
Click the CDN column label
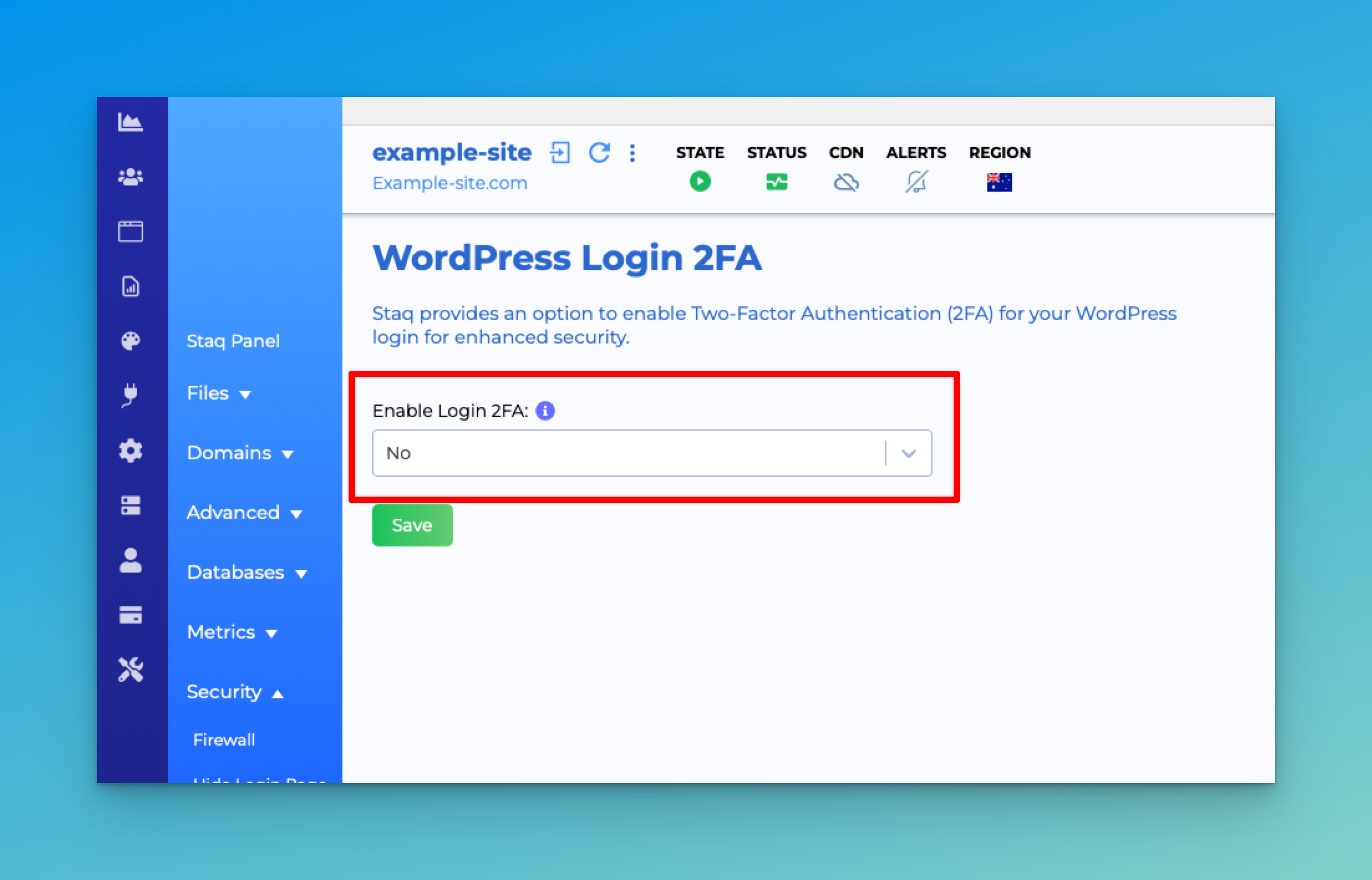[847, 152]
